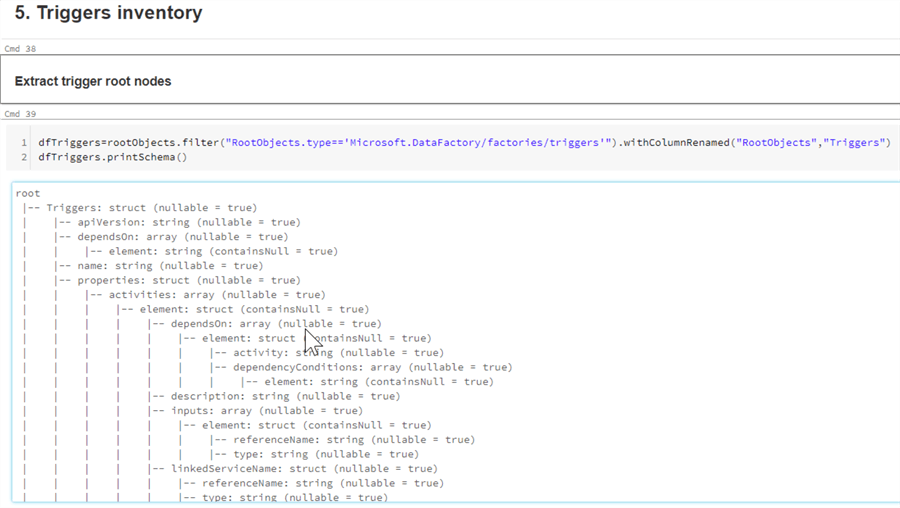Click the 'description: string' schema line
Screen dimensions: 900x508
point(285,396)
